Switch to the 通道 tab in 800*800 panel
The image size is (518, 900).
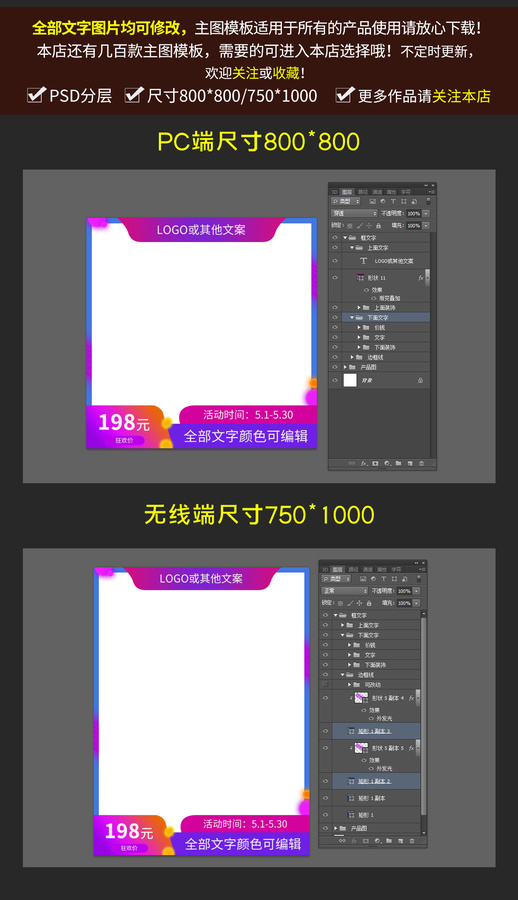pos(377,192)
